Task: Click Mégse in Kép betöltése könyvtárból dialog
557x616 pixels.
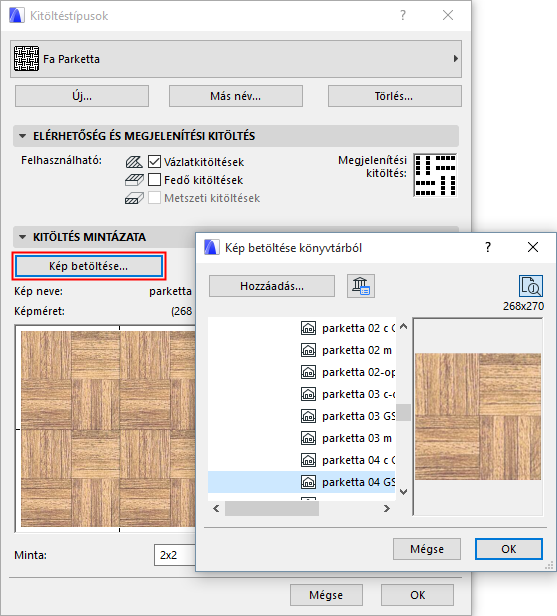Action: pos(427,549)
